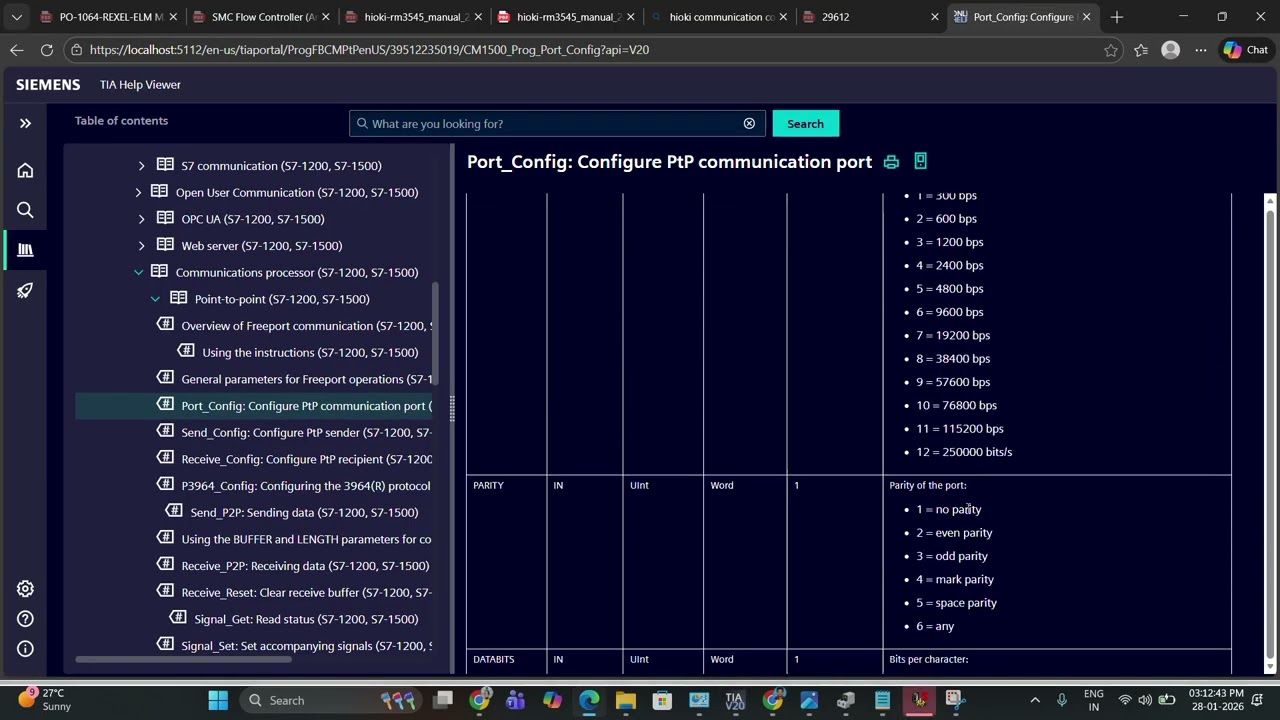The height and width of the screenshot is (720, 1280).
Task: Open the info icon in sidebar
Action: (x=25, y=649)
